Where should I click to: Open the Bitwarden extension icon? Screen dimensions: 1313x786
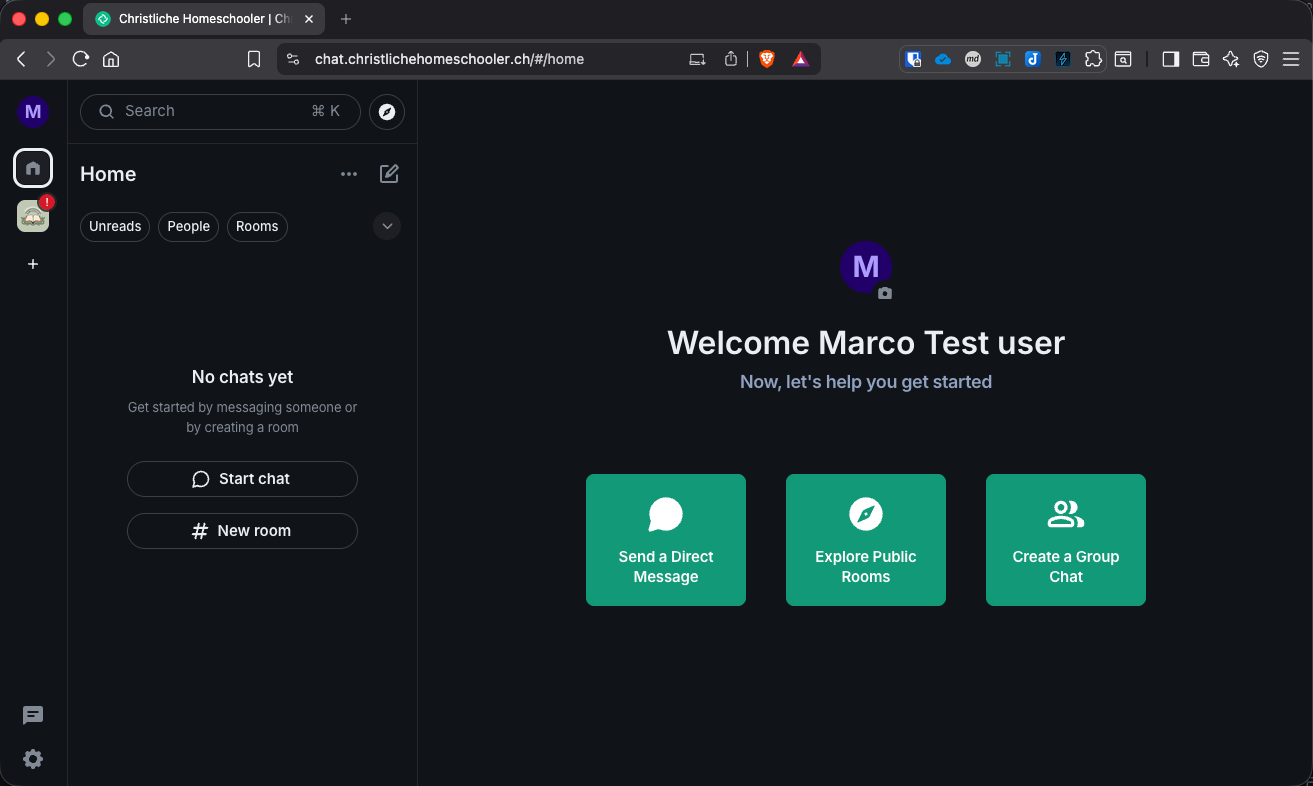tap(913, 59)
